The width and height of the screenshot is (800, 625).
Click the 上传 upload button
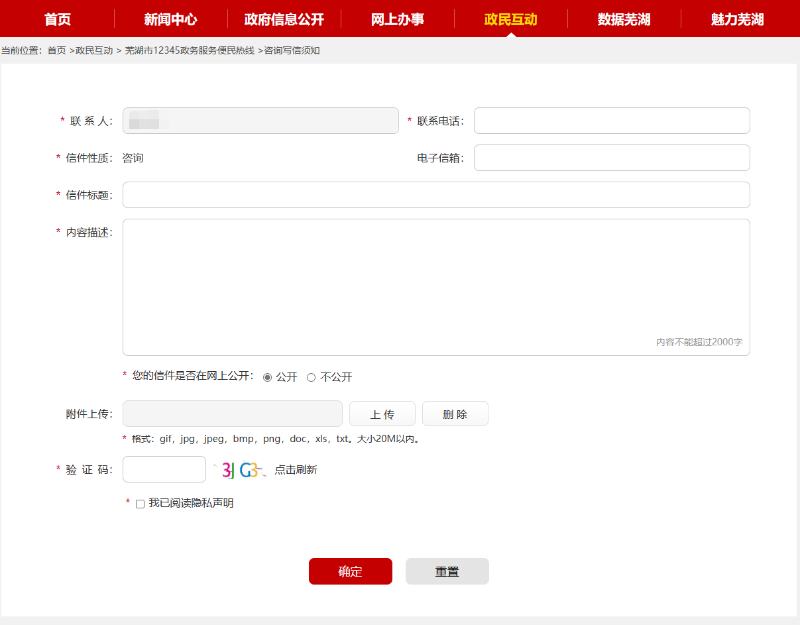point(382,414)
